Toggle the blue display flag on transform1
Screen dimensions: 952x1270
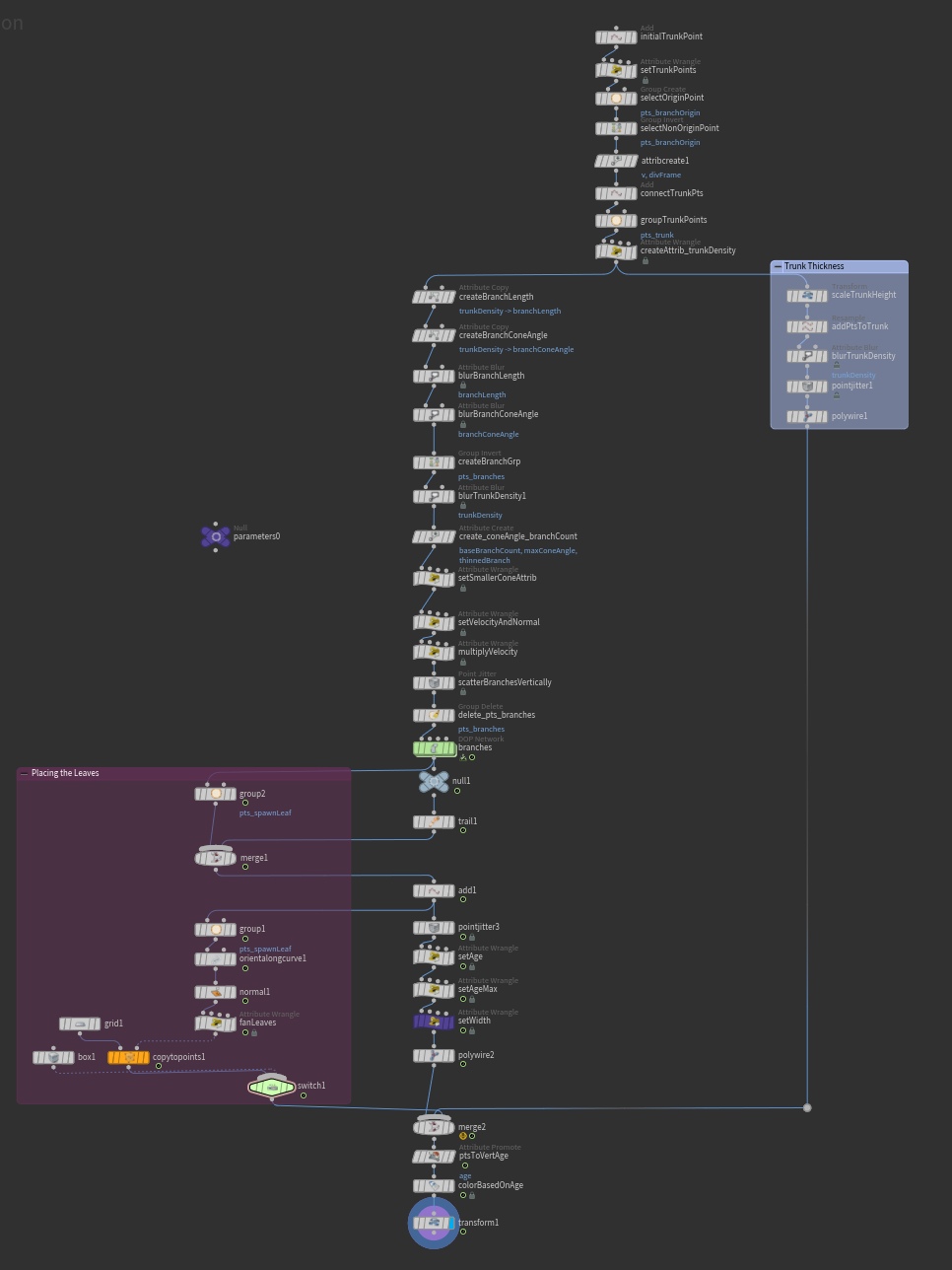(x=450, y=1224)
